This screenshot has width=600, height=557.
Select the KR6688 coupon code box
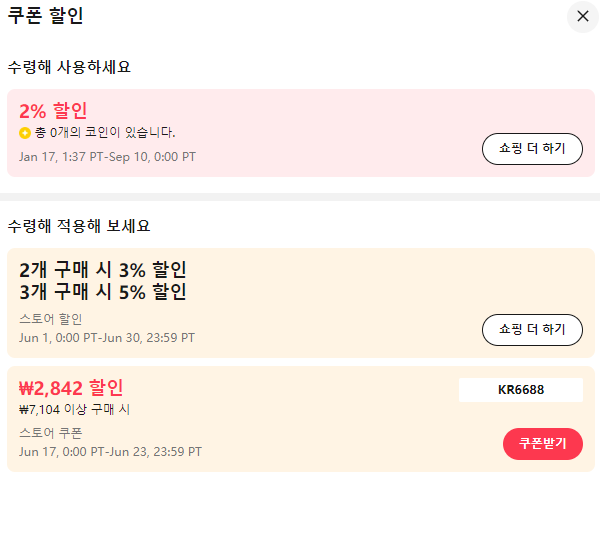[x=521, y=390]
